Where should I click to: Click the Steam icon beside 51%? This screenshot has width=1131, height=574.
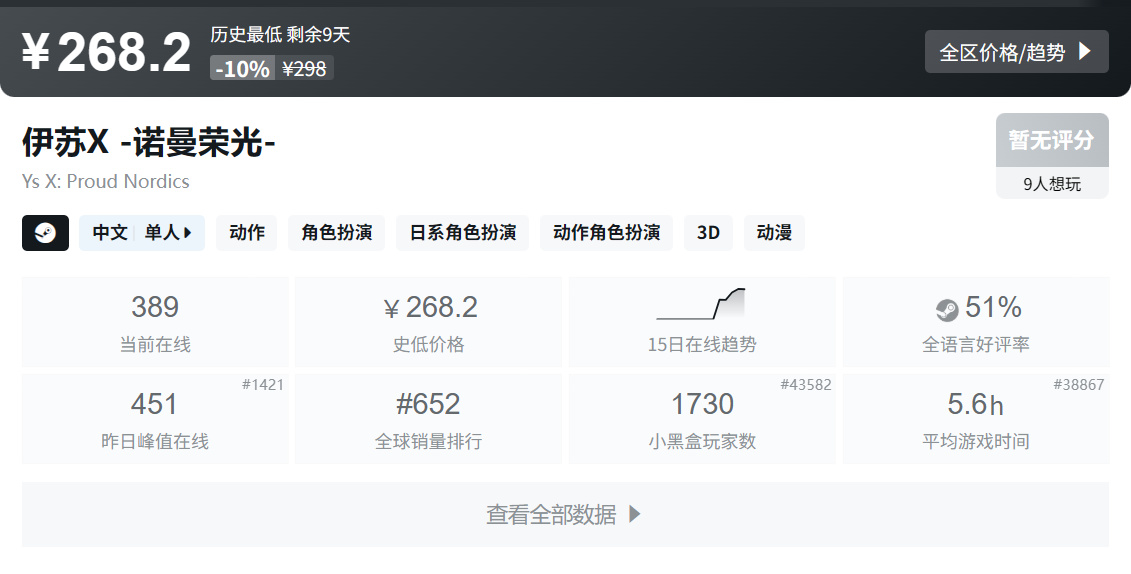pos(947,310)
